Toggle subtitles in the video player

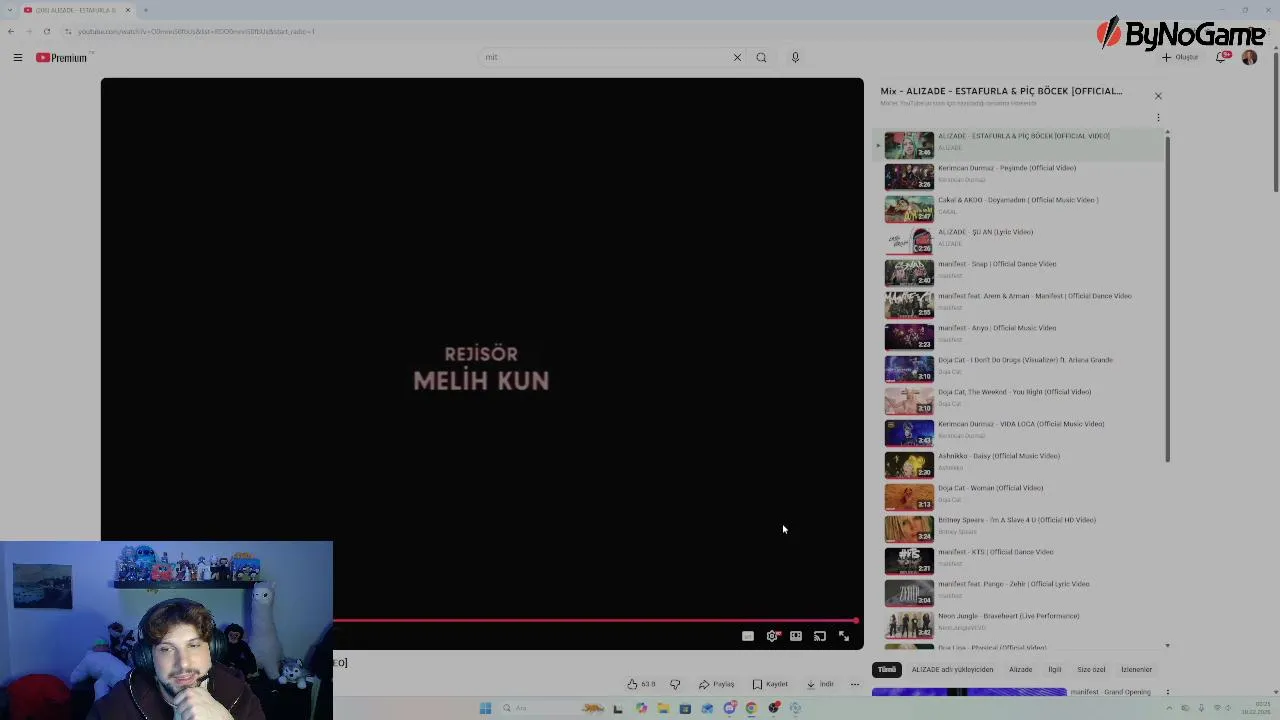(x=747, y=636)
